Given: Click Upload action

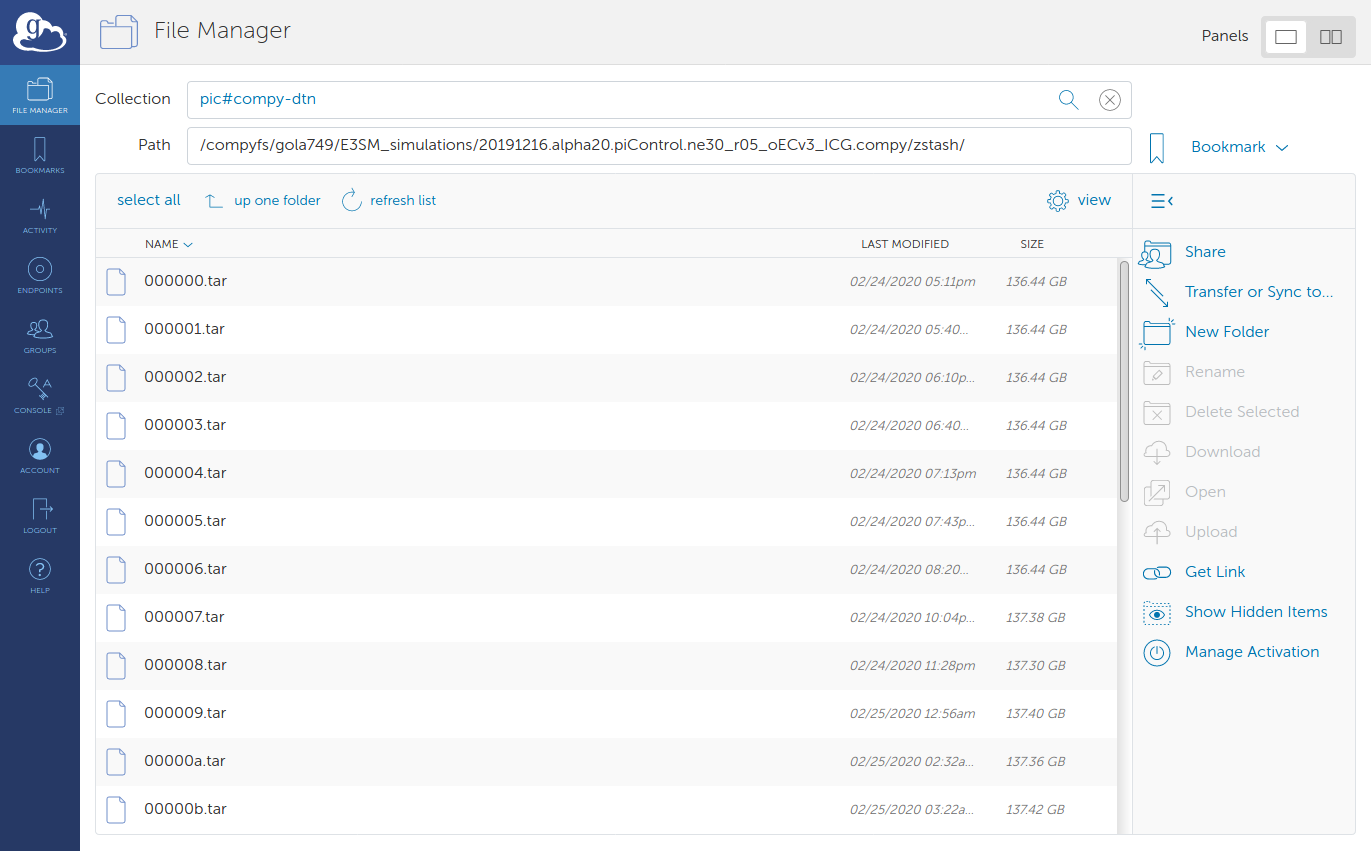Looking at the screenshot, I should point(1211,532).
